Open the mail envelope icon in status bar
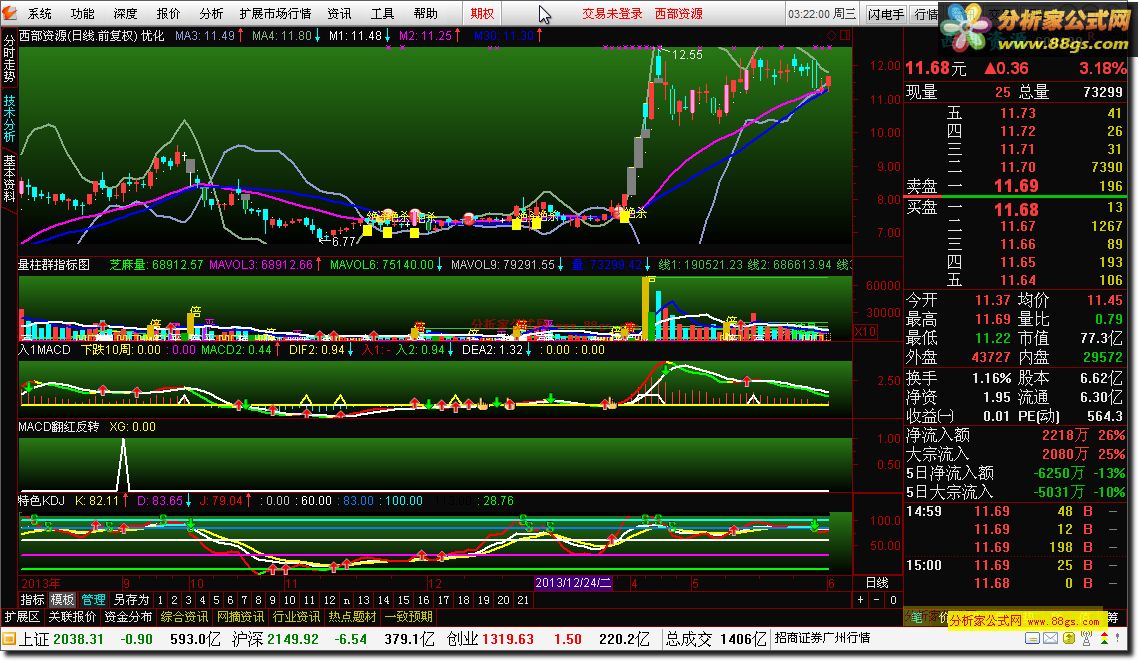This screenshot has width=1140, height=662. pos(1051,639)
